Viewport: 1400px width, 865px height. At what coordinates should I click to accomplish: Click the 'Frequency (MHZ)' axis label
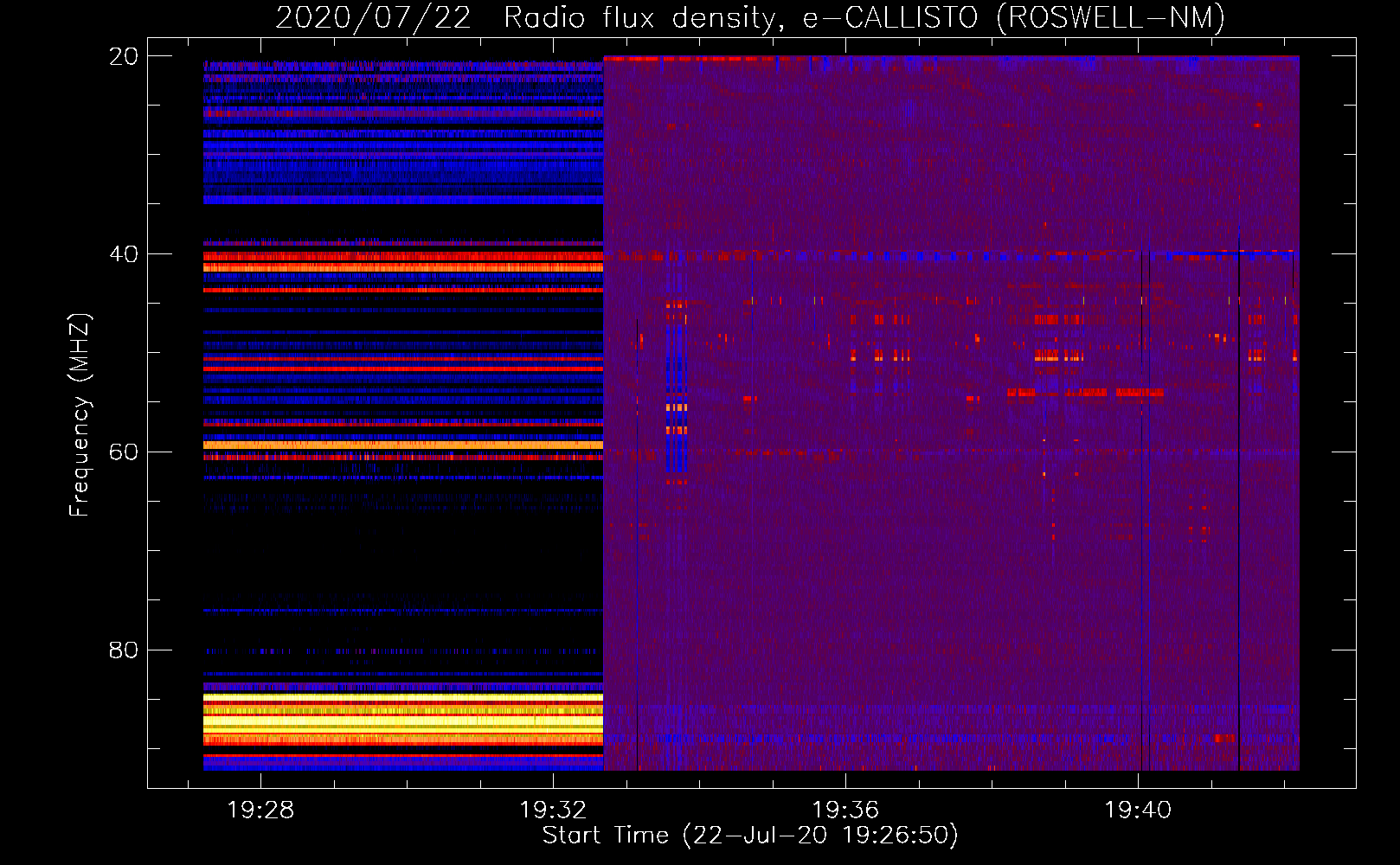tap(80, 415)
